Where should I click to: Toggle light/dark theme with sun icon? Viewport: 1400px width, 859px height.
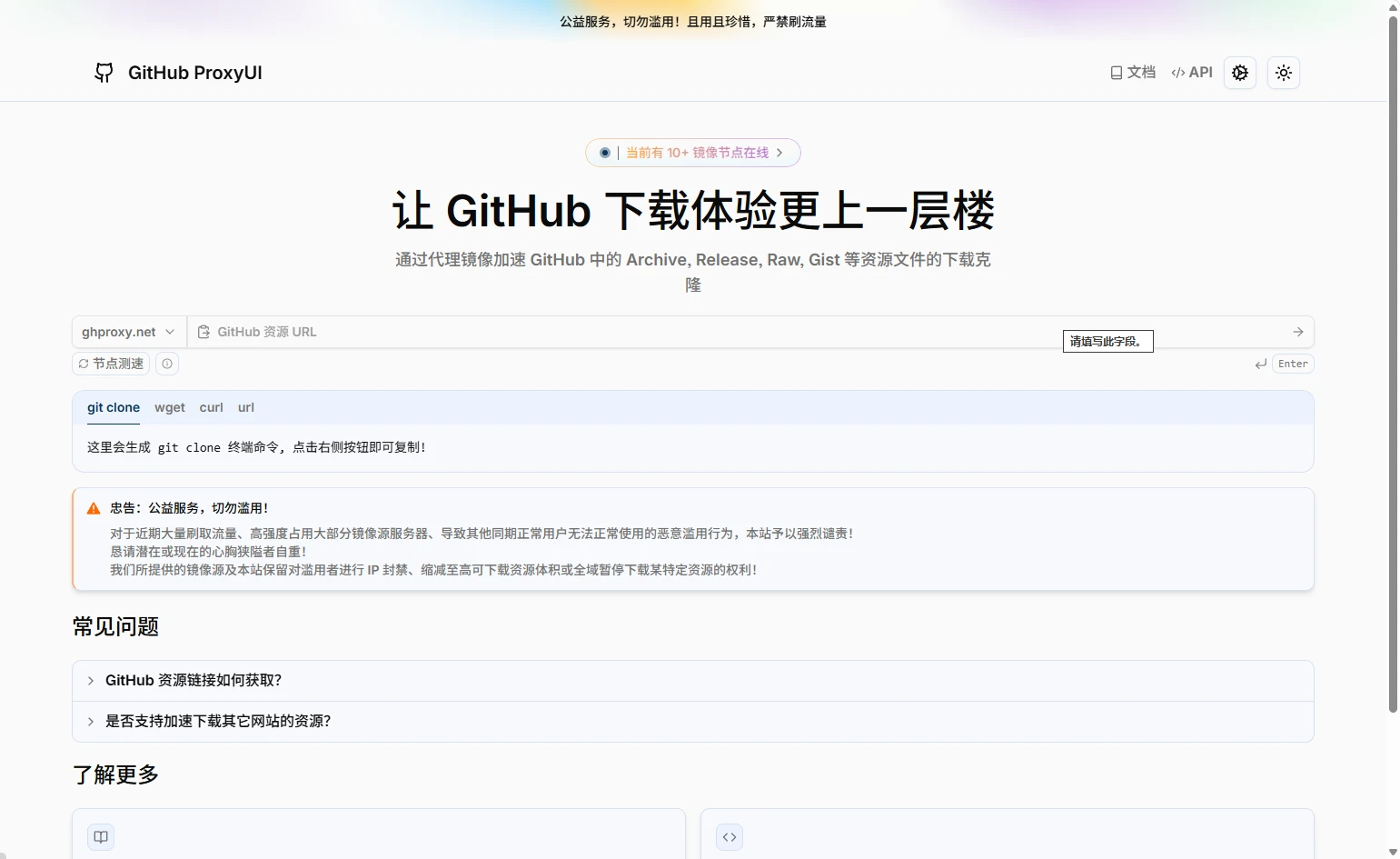[x=1283, y=73]
